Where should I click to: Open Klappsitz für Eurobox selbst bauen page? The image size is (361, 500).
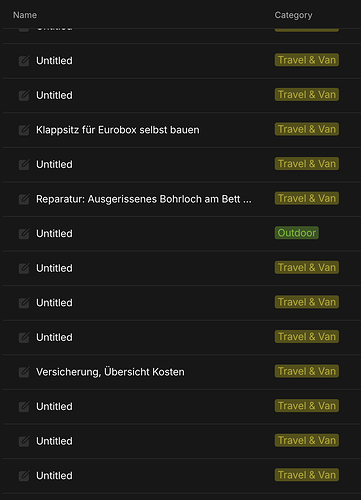(118, 130)
